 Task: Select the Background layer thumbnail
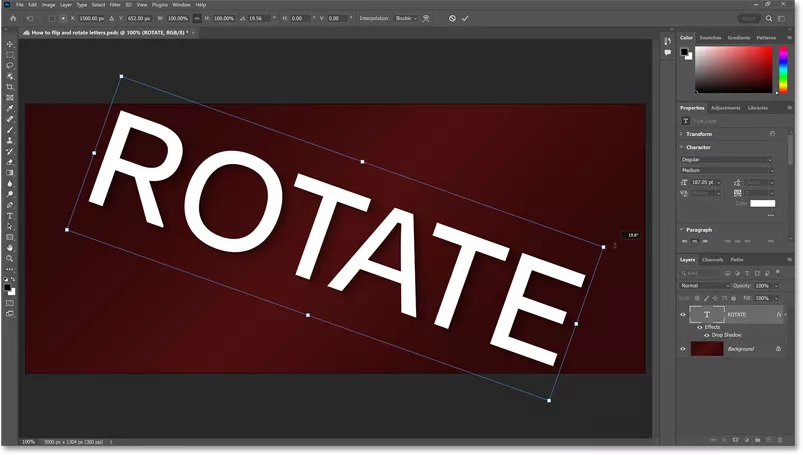[707, 349]
